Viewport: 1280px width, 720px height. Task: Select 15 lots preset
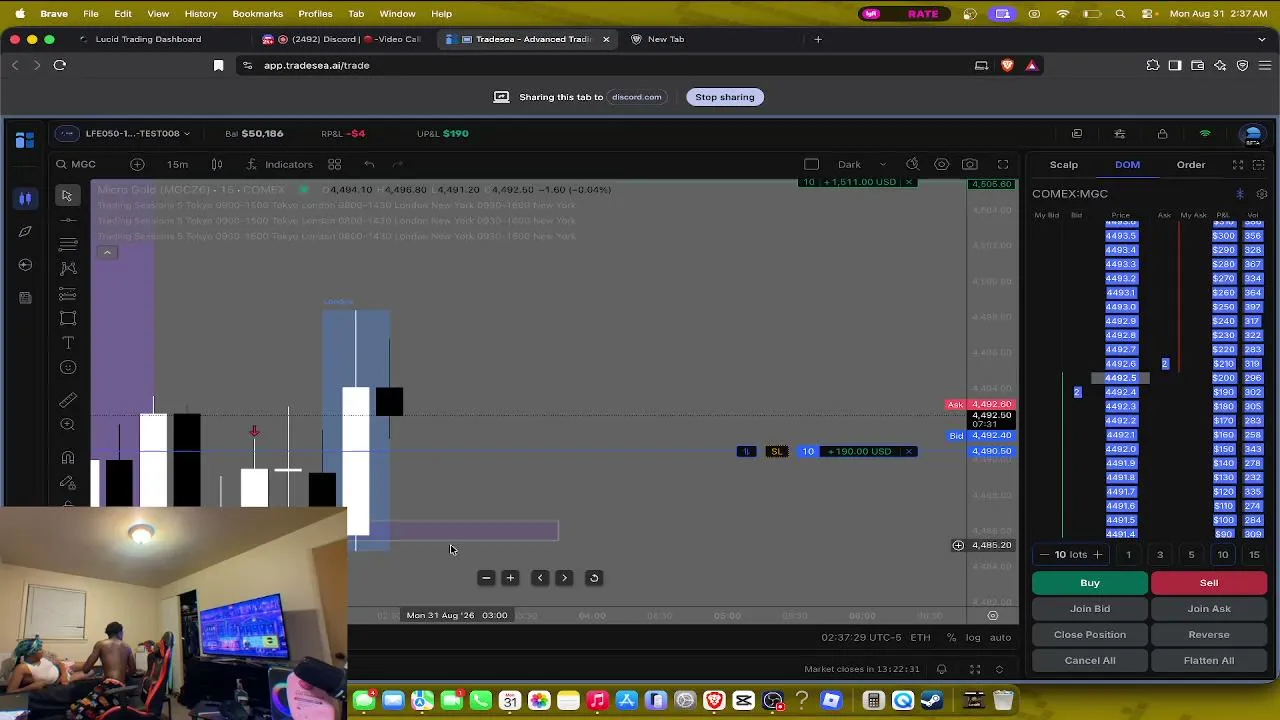tap(1254, 554)
